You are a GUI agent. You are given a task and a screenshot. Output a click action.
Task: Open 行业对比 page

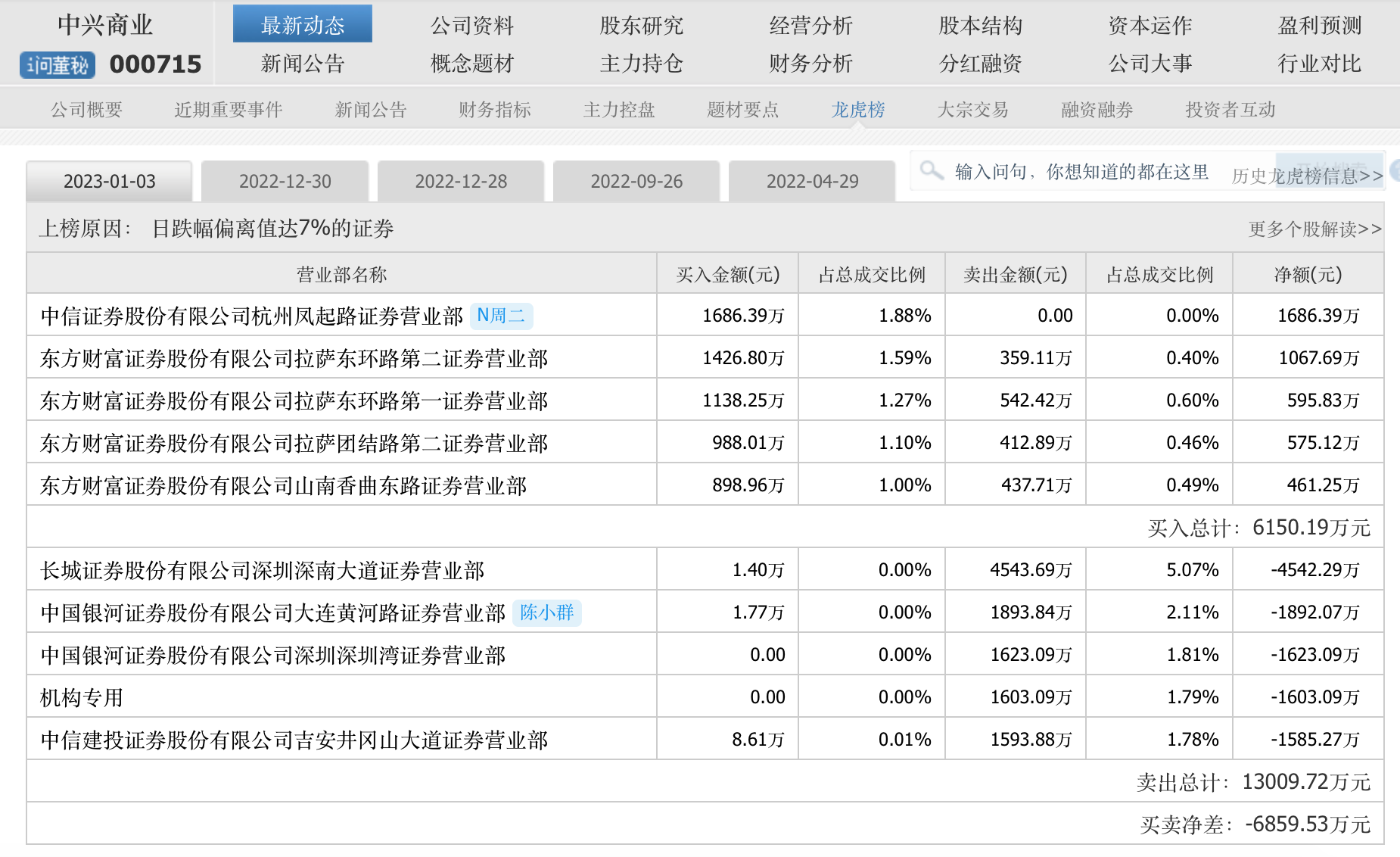tap(1320, 64)
